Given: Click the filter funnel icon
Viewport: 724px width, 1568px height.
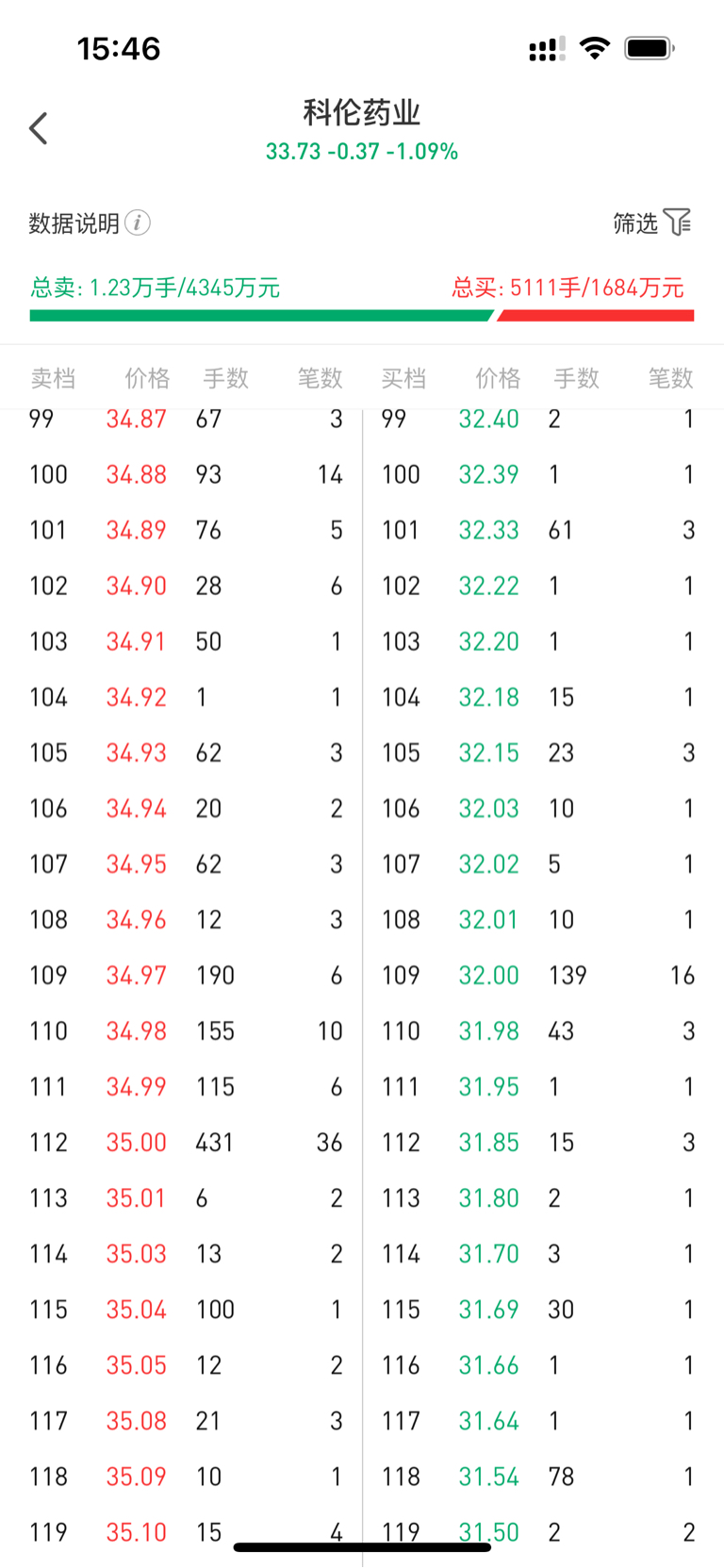Looking at the screenshot, I should [677, 223].
